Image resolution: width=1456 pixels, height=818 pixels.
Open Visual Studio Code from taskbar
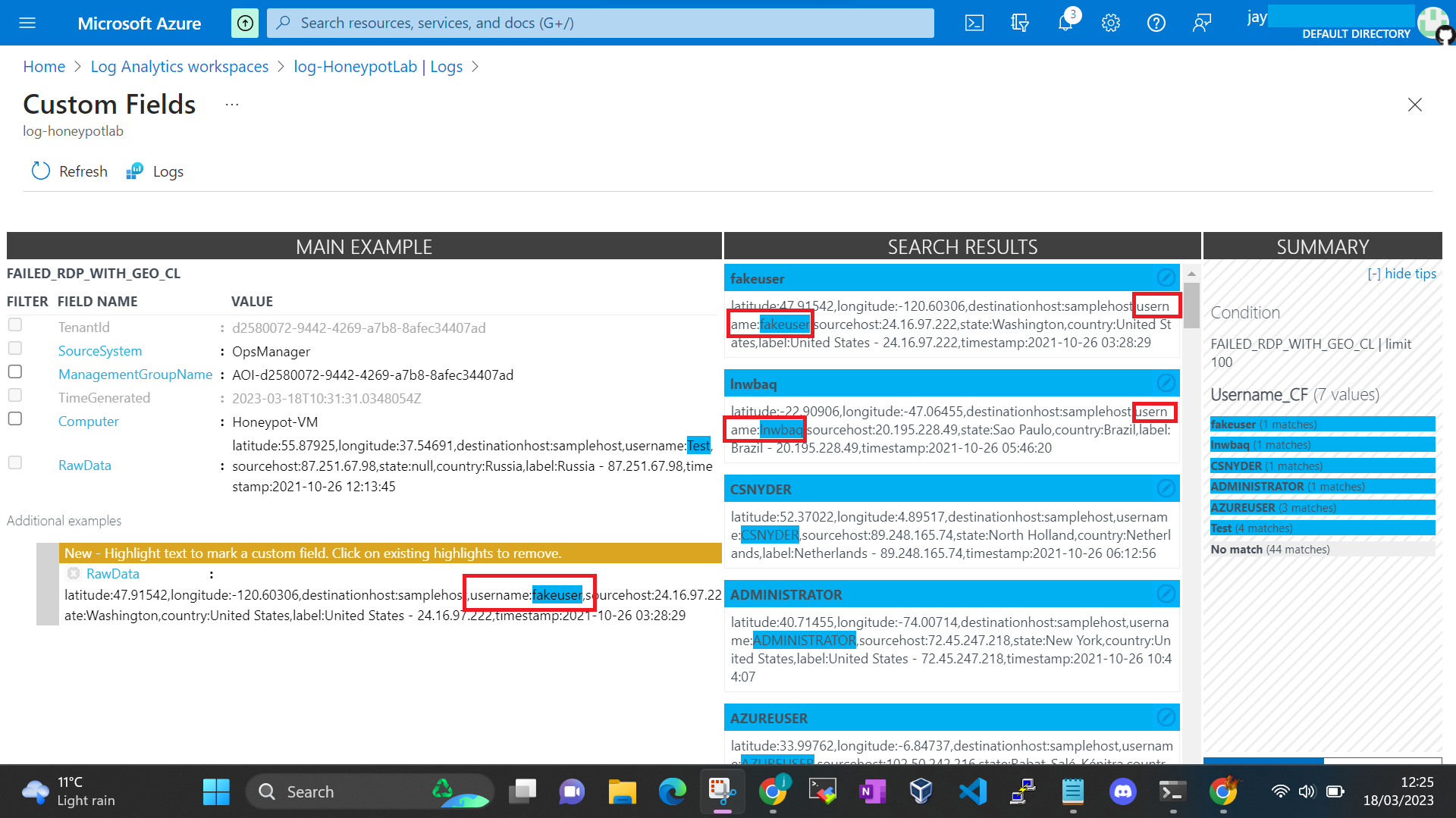[x=973, y=791]
